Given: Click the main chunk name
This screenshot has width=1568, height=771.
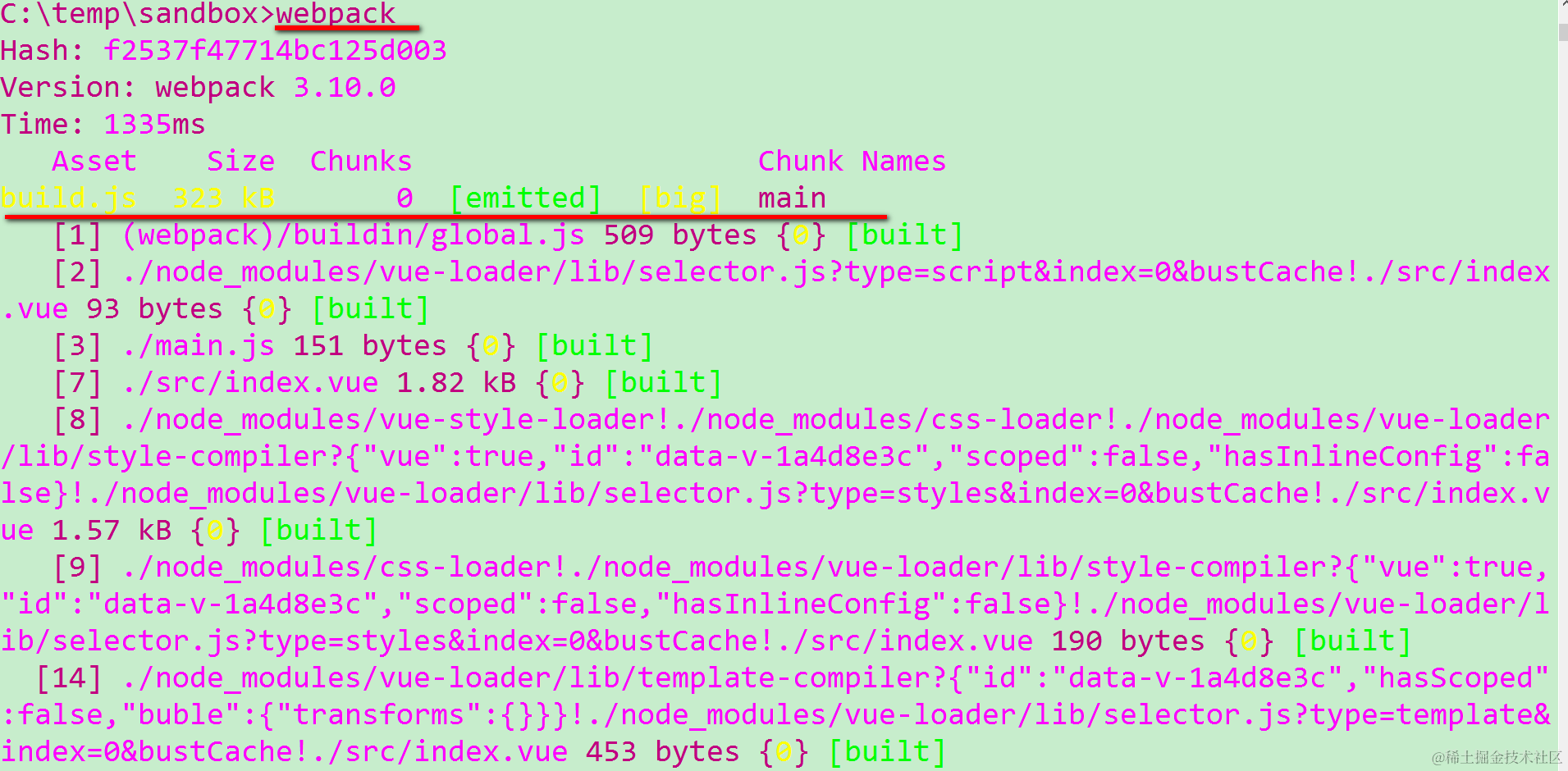Looking at the screenshot, I should click(x=792, y=198).
